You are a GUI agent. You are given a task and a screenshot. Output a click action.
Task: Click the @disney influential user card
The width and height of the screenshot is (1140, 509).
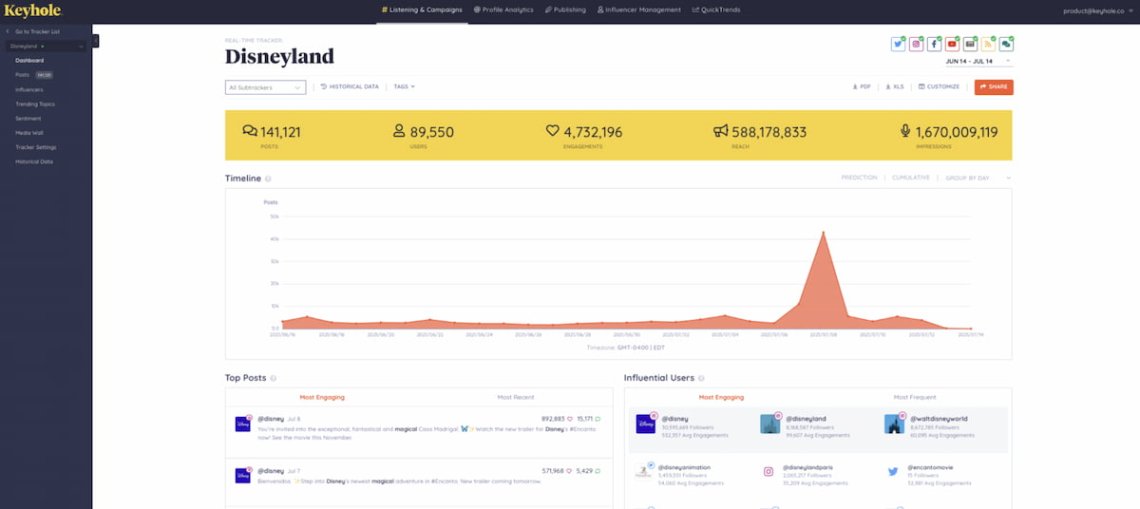coord(690,425)
